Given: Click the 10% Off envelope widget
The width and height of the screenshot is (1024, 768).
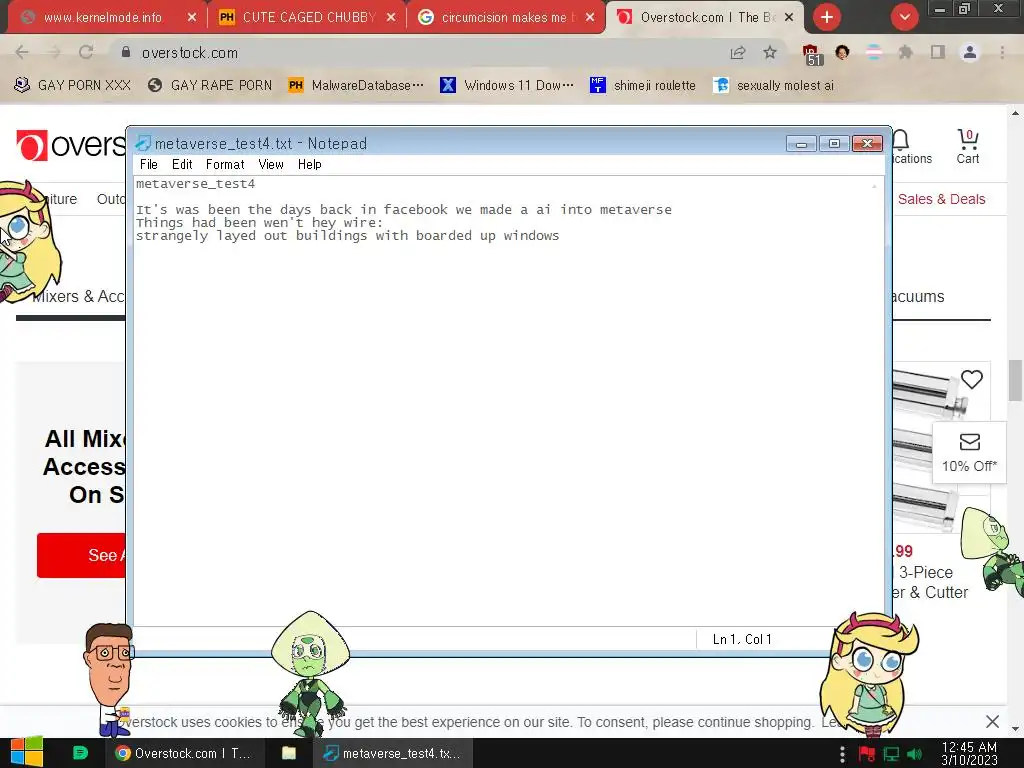Looking at the screenshot, I should click(x=969, y=453).
